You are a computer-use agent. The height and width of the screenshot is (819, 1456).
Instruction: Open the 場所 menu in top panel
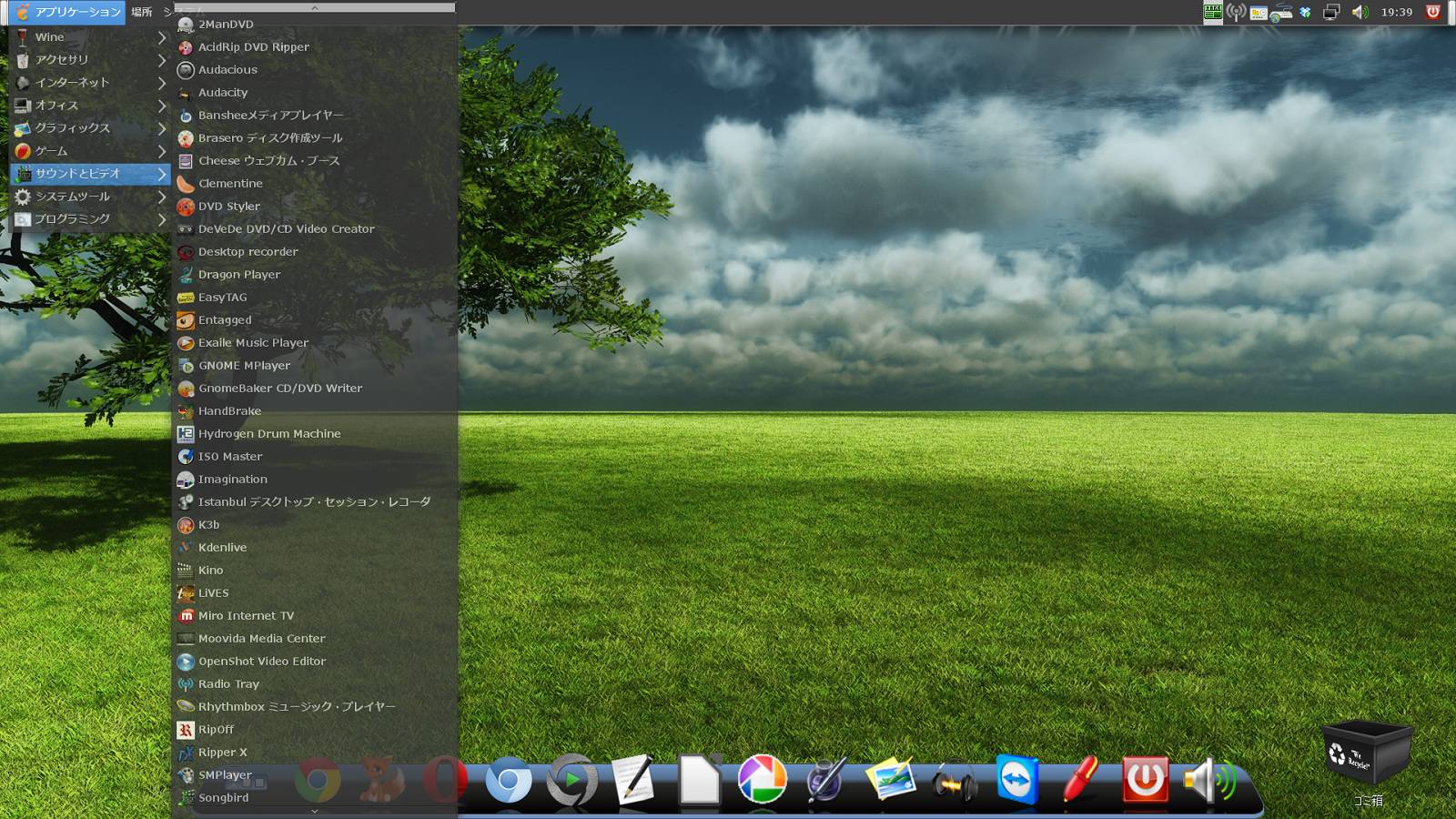[x=141, y=12]
